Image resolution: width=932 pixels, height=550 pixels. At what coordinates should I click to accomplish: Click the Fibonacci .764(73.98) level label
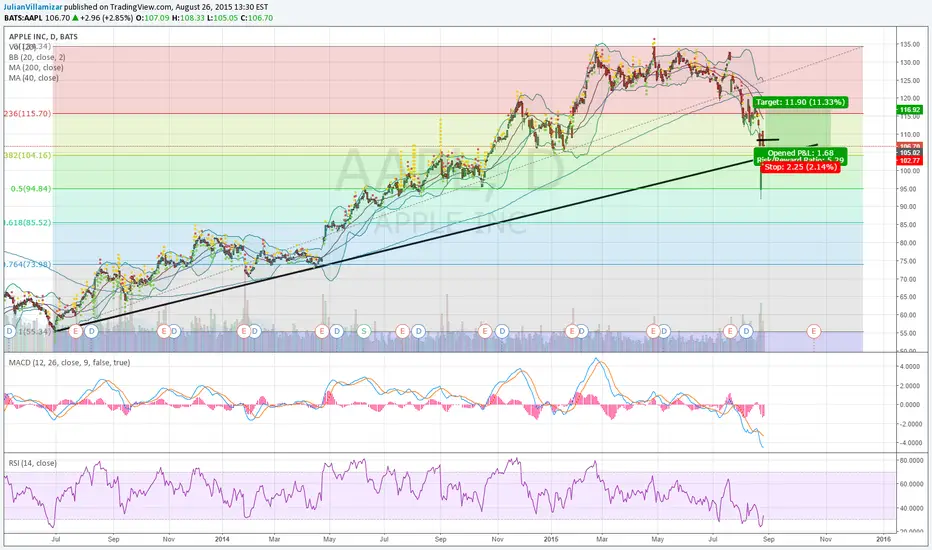tap(27, 264)
